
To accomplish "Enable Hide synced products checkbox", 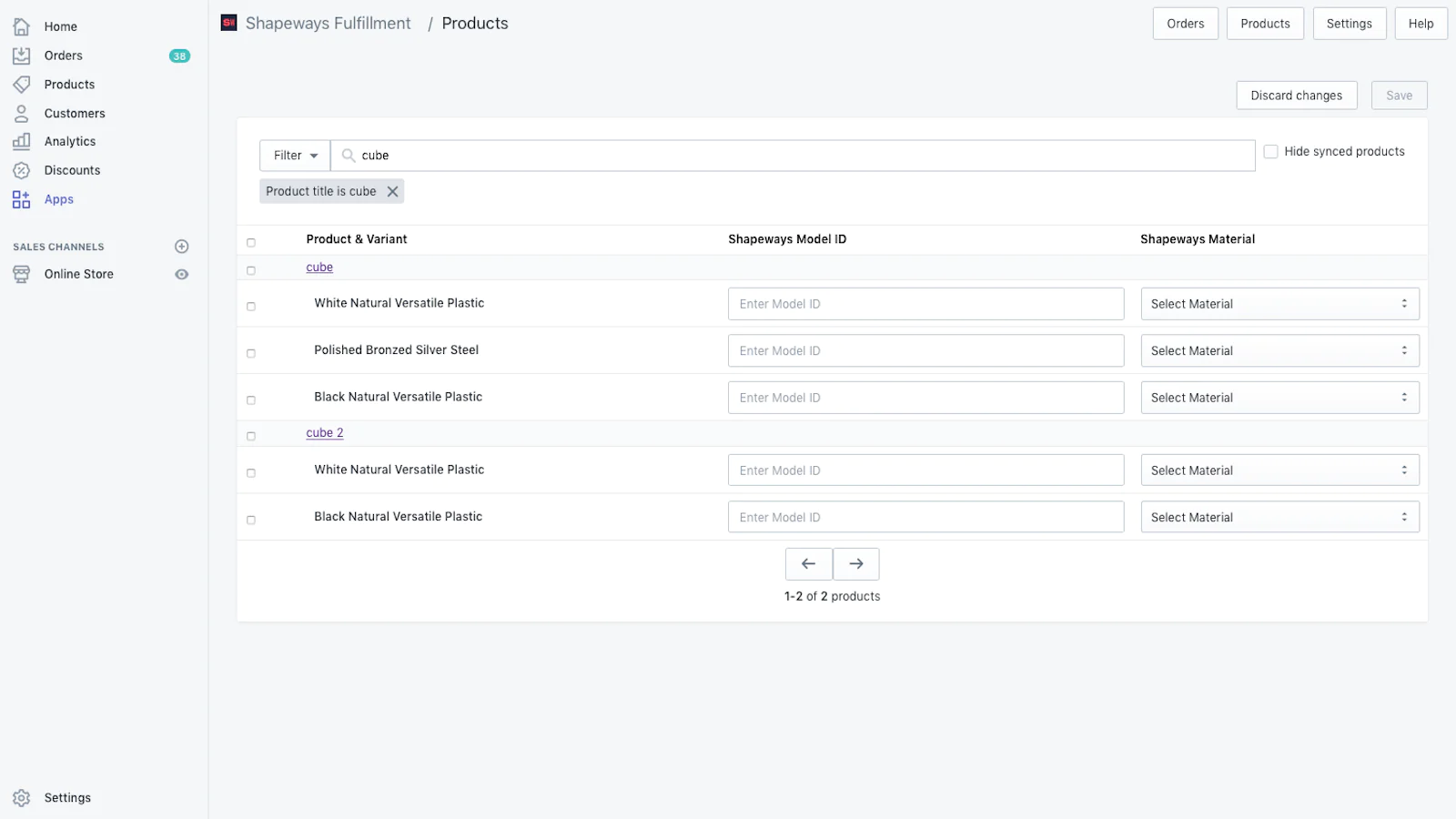I will click(1270, 152).
